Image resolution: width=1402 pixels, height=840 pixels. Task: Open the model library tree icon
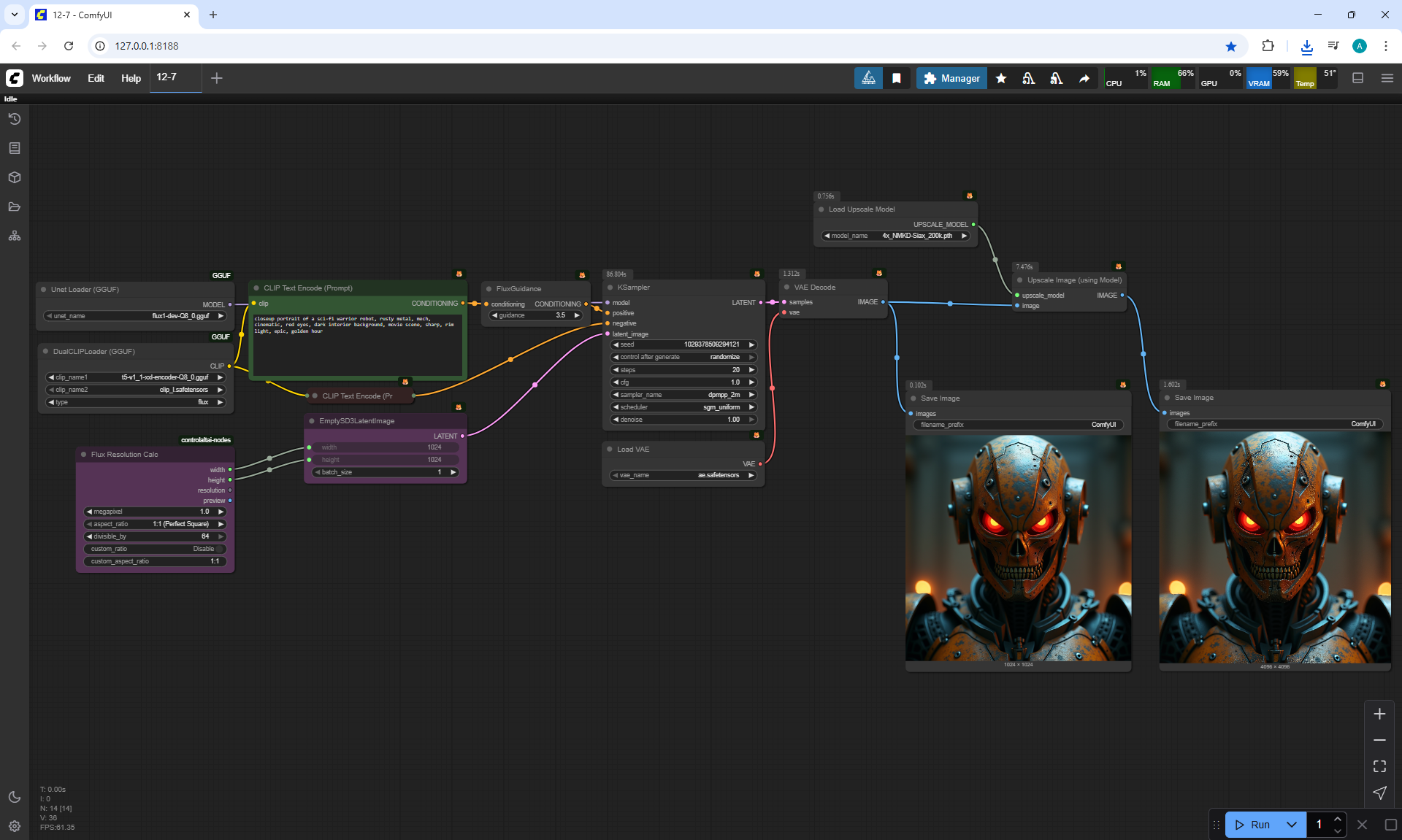point(14,236)
